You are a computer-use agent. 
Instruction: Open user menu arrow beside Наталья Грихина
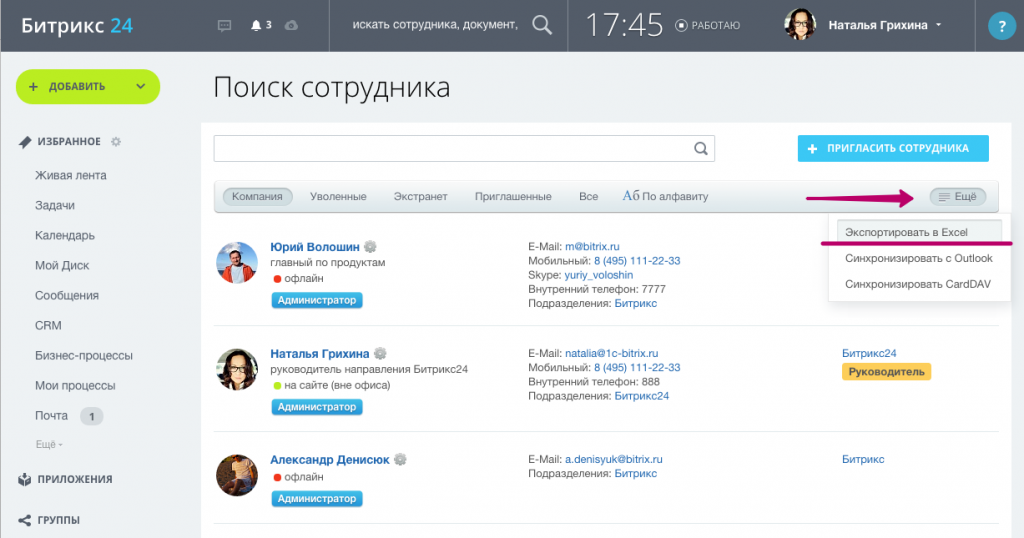pyautogui.click(x=938, y=25)
